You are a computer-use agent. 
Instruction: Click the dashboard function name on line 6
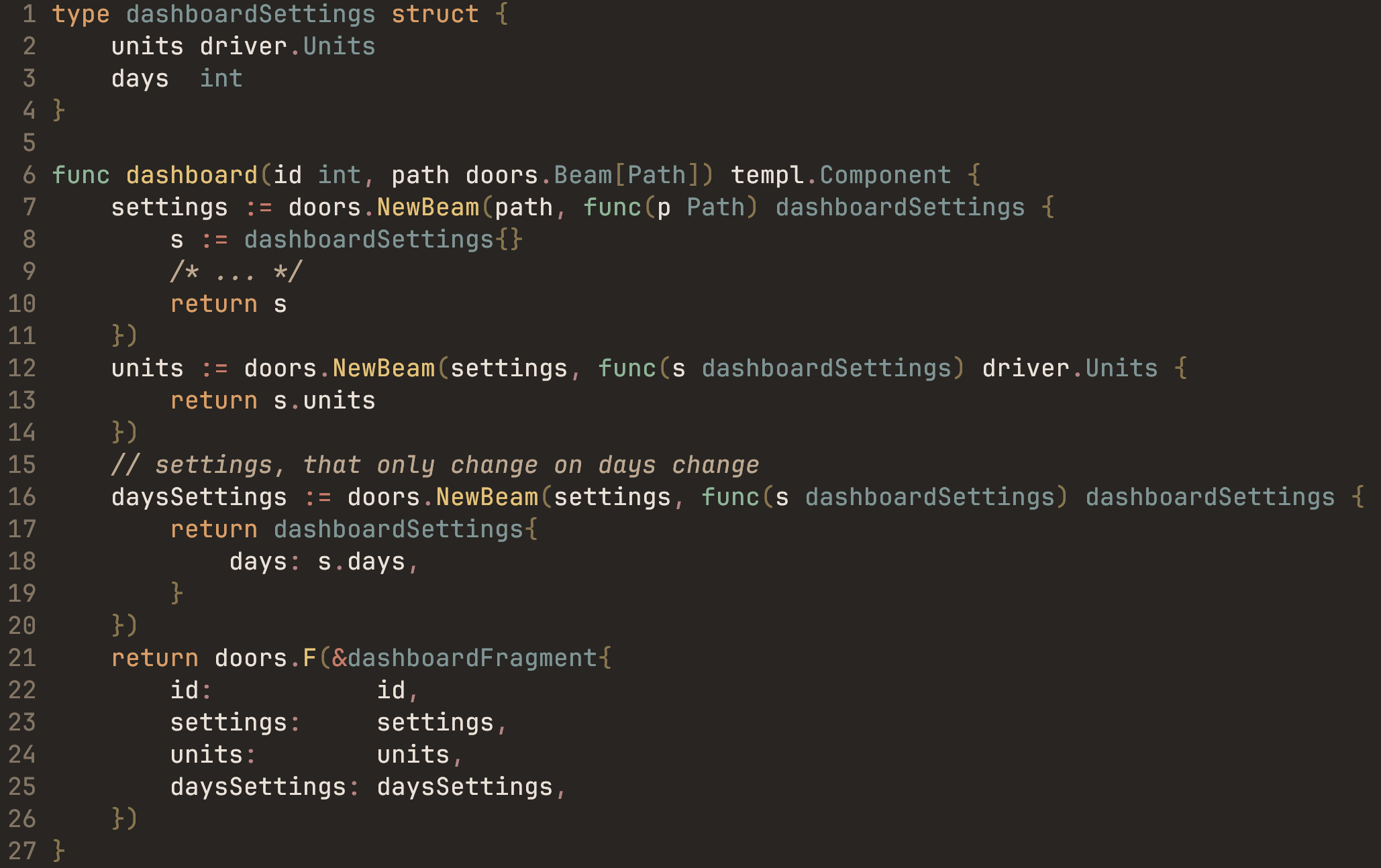click(191, 175)
